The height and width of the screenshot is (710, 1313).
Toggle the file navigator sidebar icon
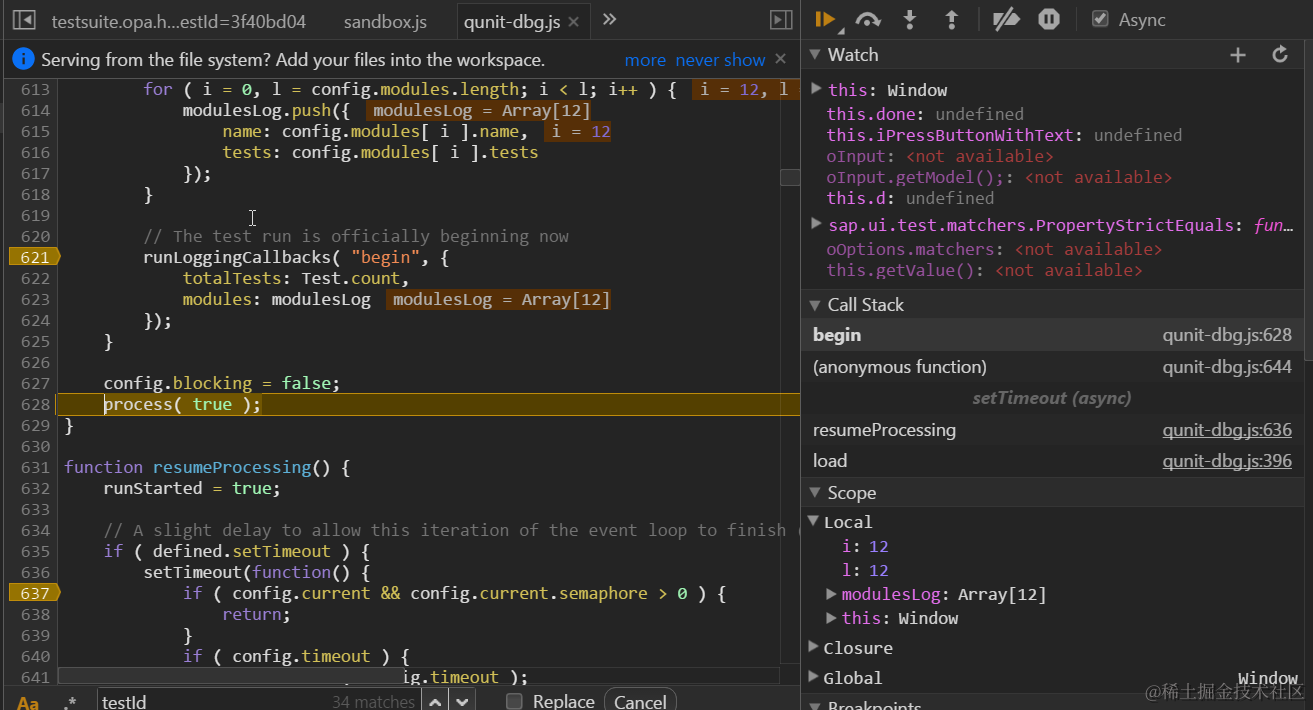click(25, 20)
